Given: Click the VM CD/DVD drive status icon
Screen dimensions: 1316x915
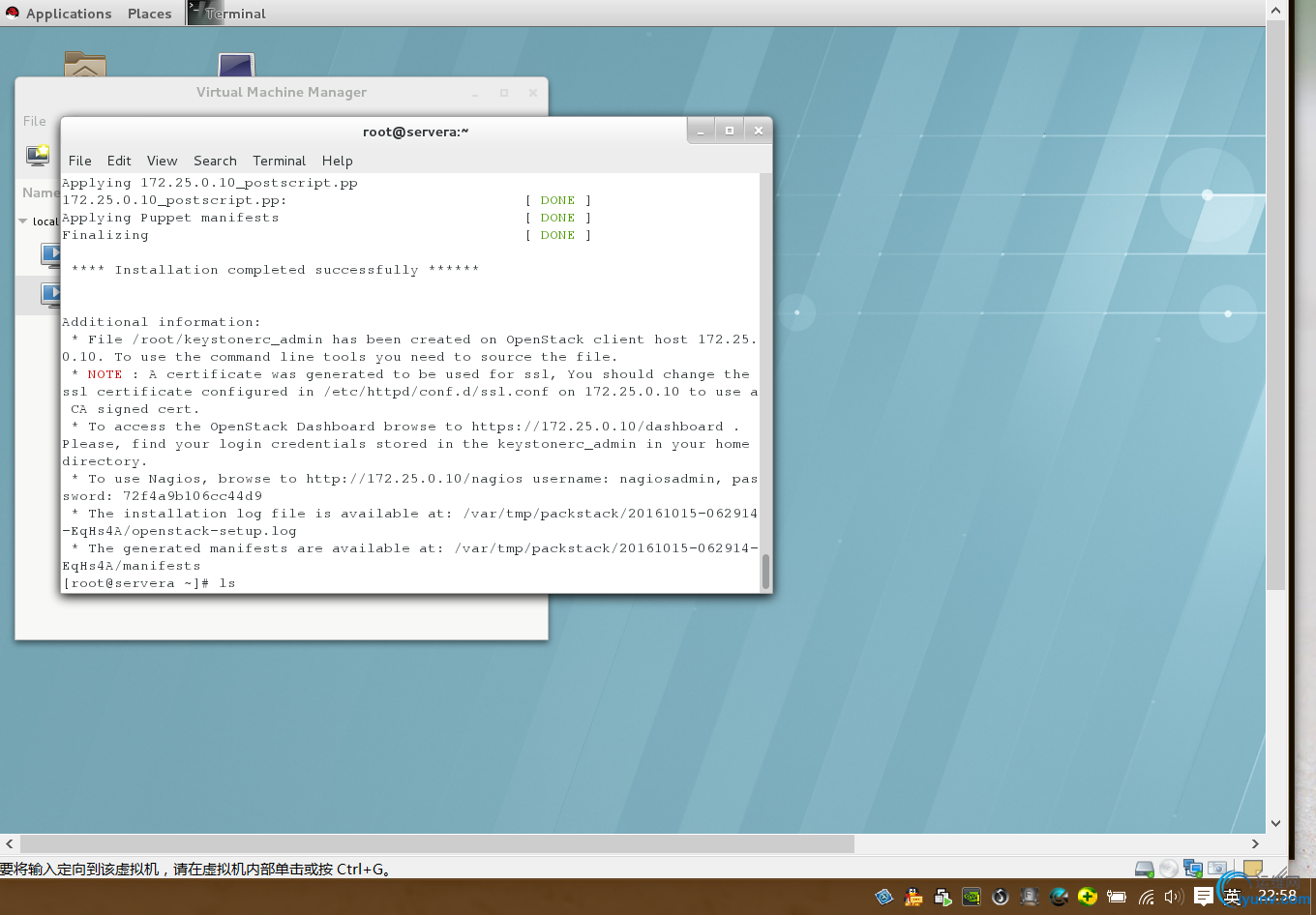Looking at the screenshot, I should pos(1169,869).
